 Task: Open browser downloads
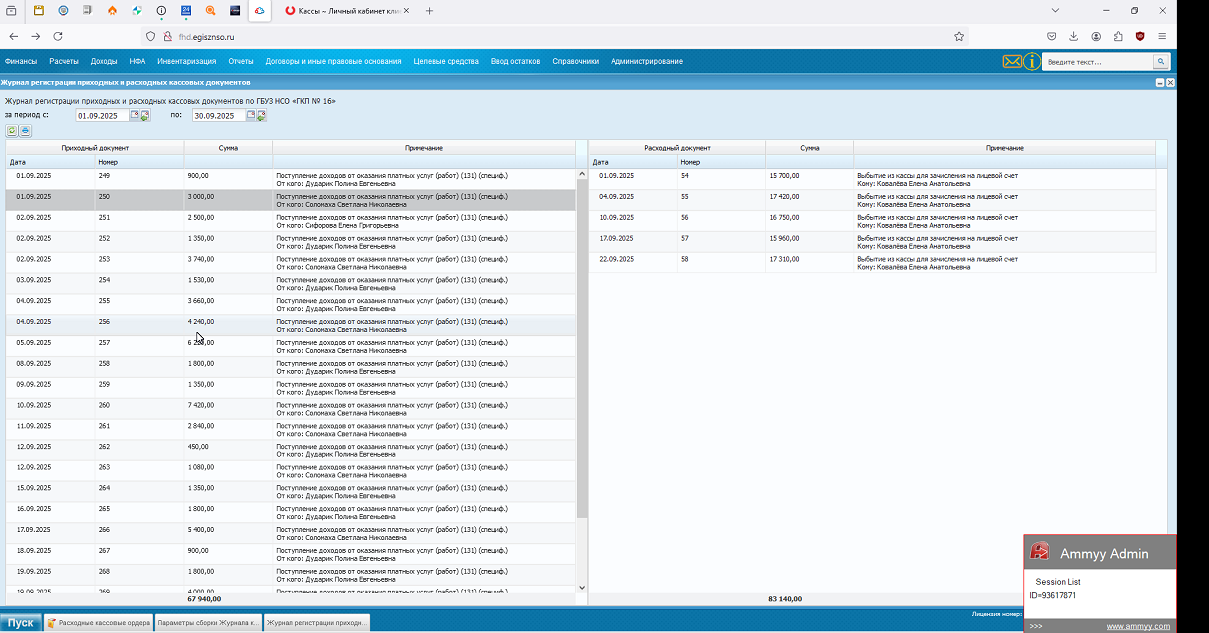click(x=1074, y=36)
